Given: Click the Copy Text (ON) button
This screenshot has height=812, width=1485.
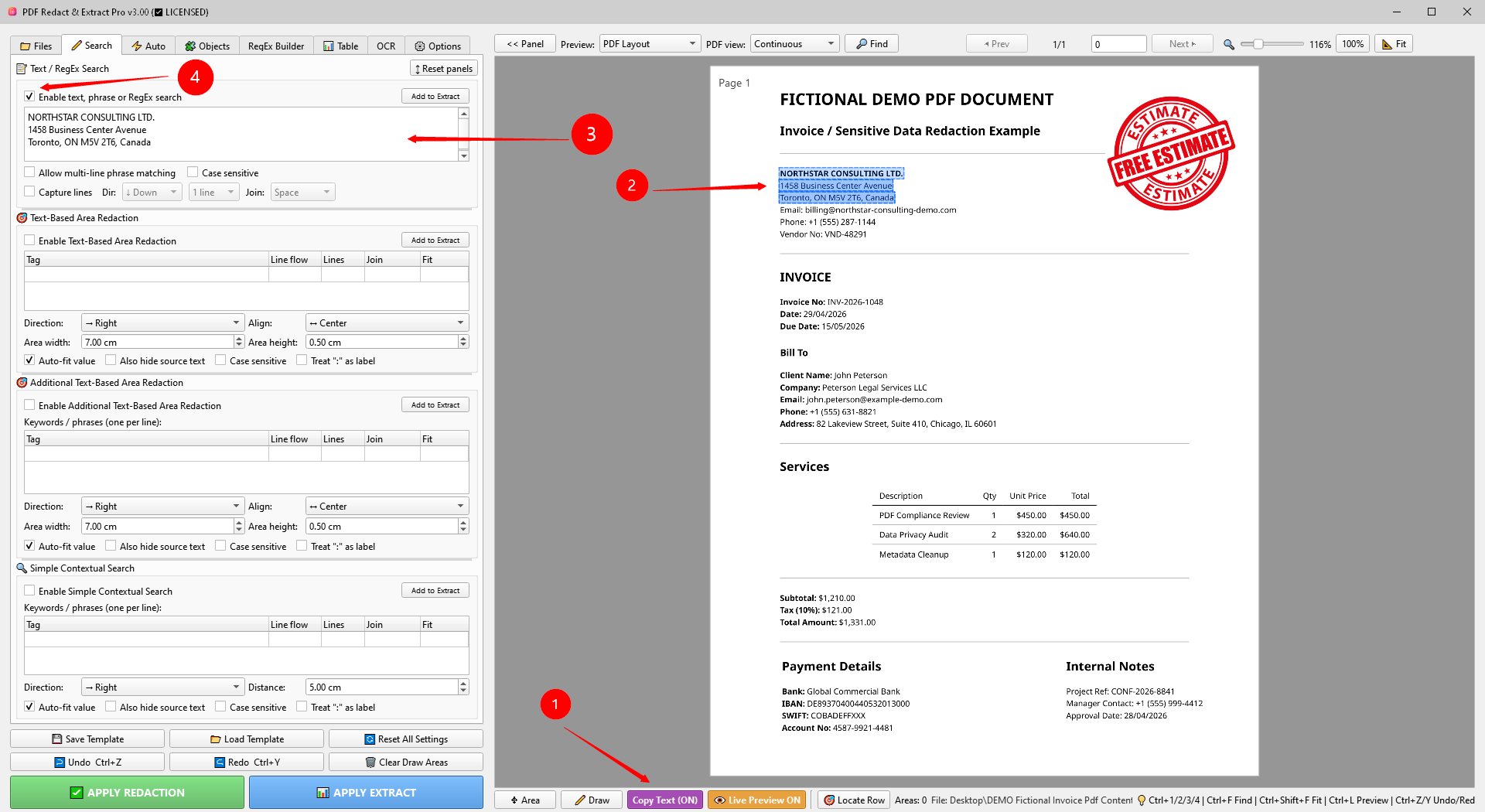Looking at the screenshot, I should (665, 800).
